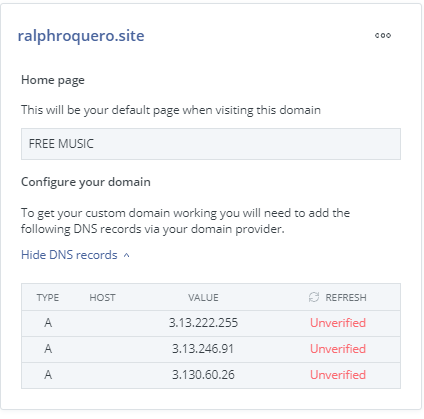
Task: Select IP value 3.13.222.255
Action: pyautogui.click(x=203, y=323)
